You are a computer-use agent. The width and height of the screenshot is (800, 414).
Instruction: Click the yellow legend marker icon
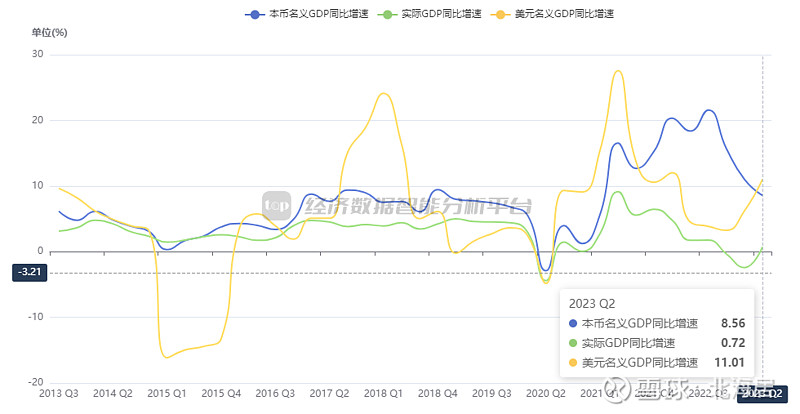[501, 15]
